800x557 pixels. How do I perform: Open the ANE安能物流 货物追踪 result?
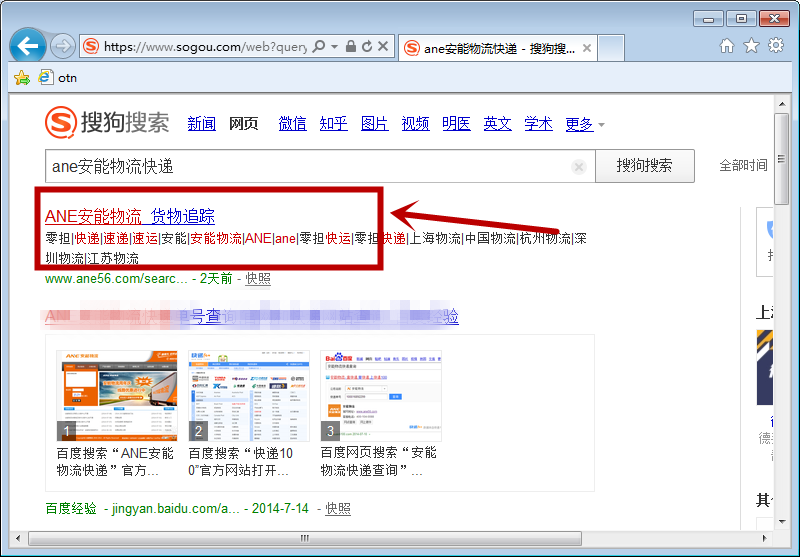coord(130,216)
